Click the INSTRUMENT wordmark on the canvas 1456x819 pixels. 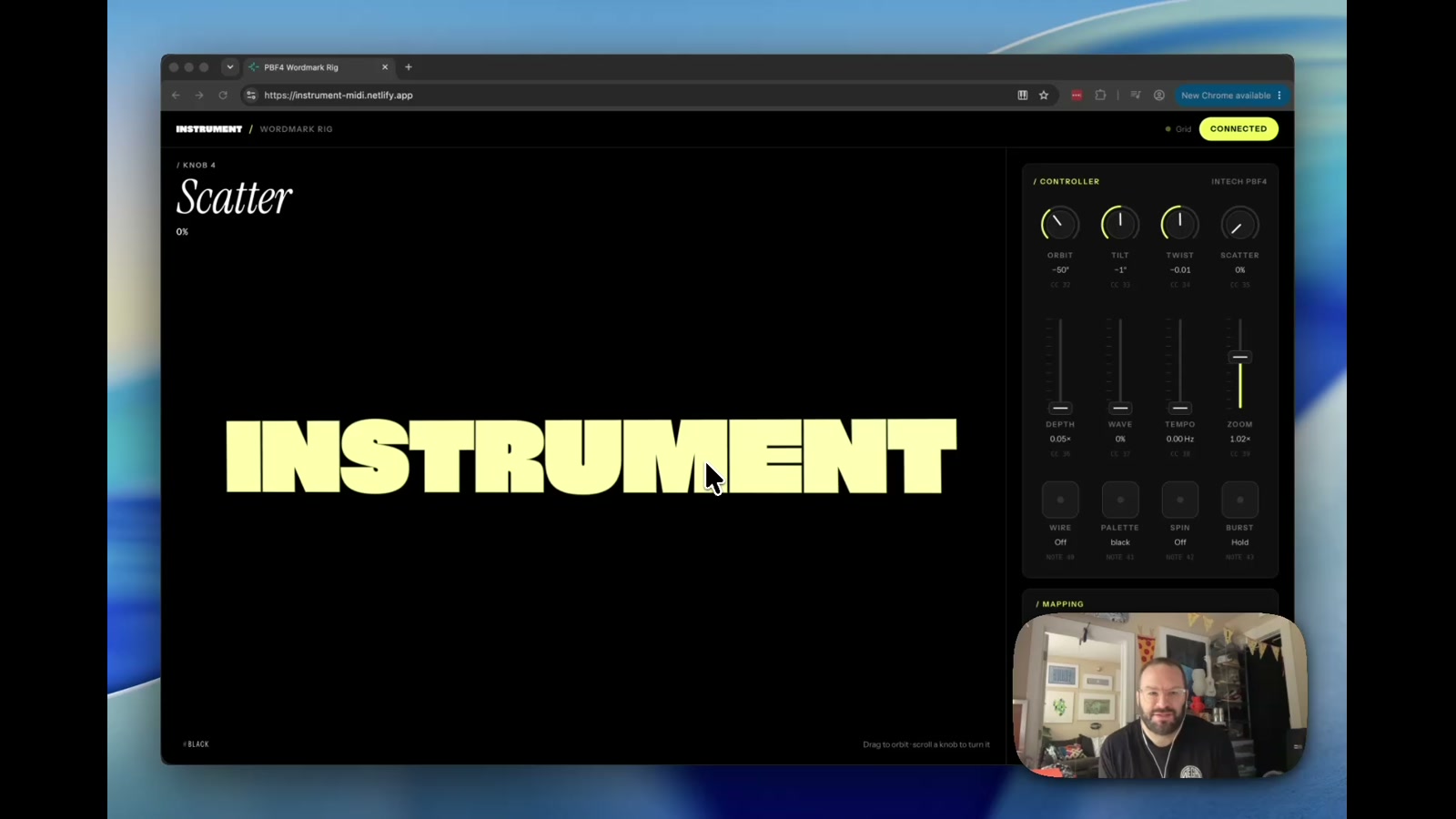pyautogui.click(x=591, y=456)
